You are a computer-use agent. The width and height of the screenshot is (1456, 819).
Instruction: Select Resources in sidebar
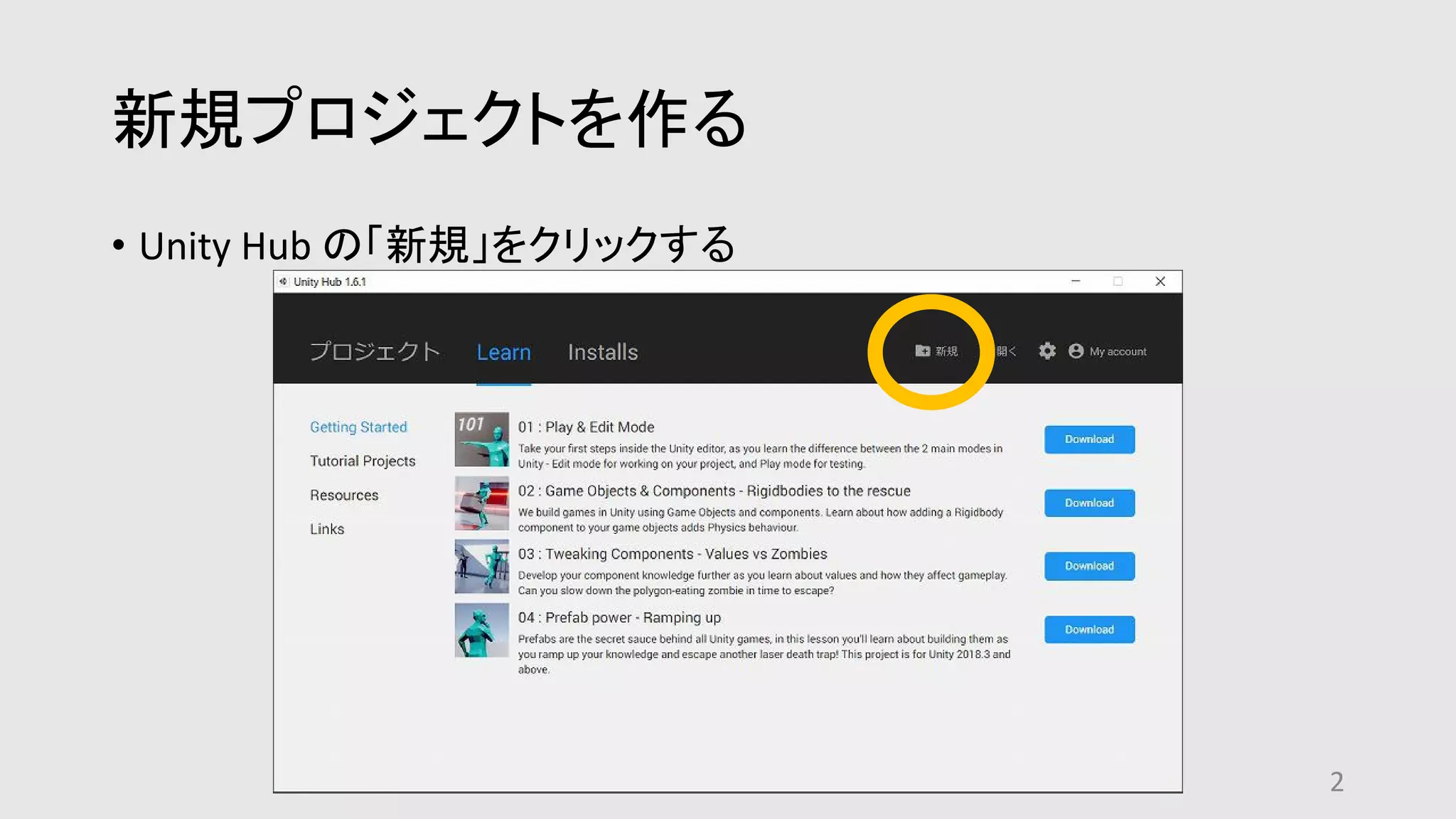point(344,495)
